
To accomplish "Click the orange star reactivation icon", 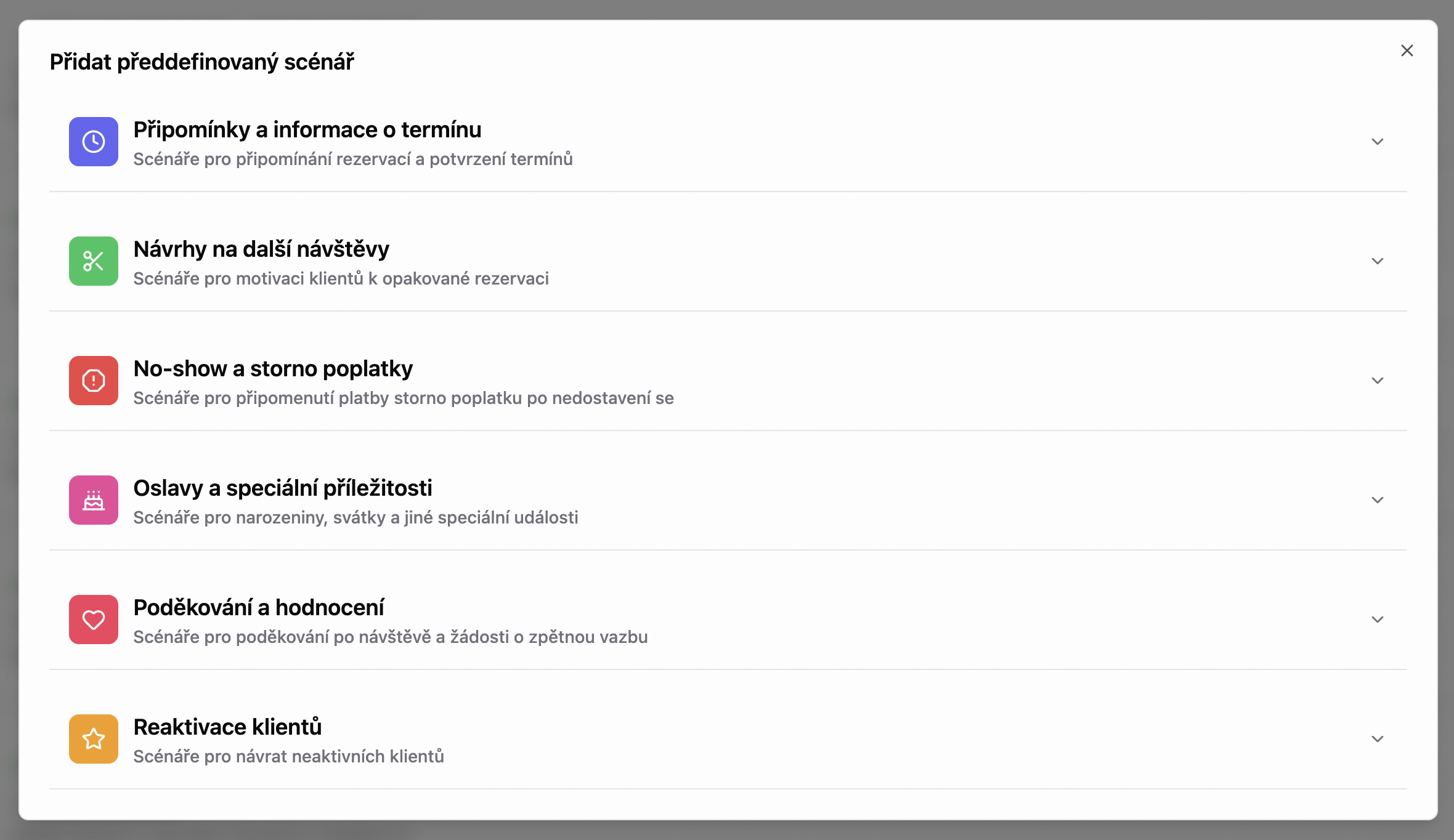I will pyautogui.click(x=94, y=739).
